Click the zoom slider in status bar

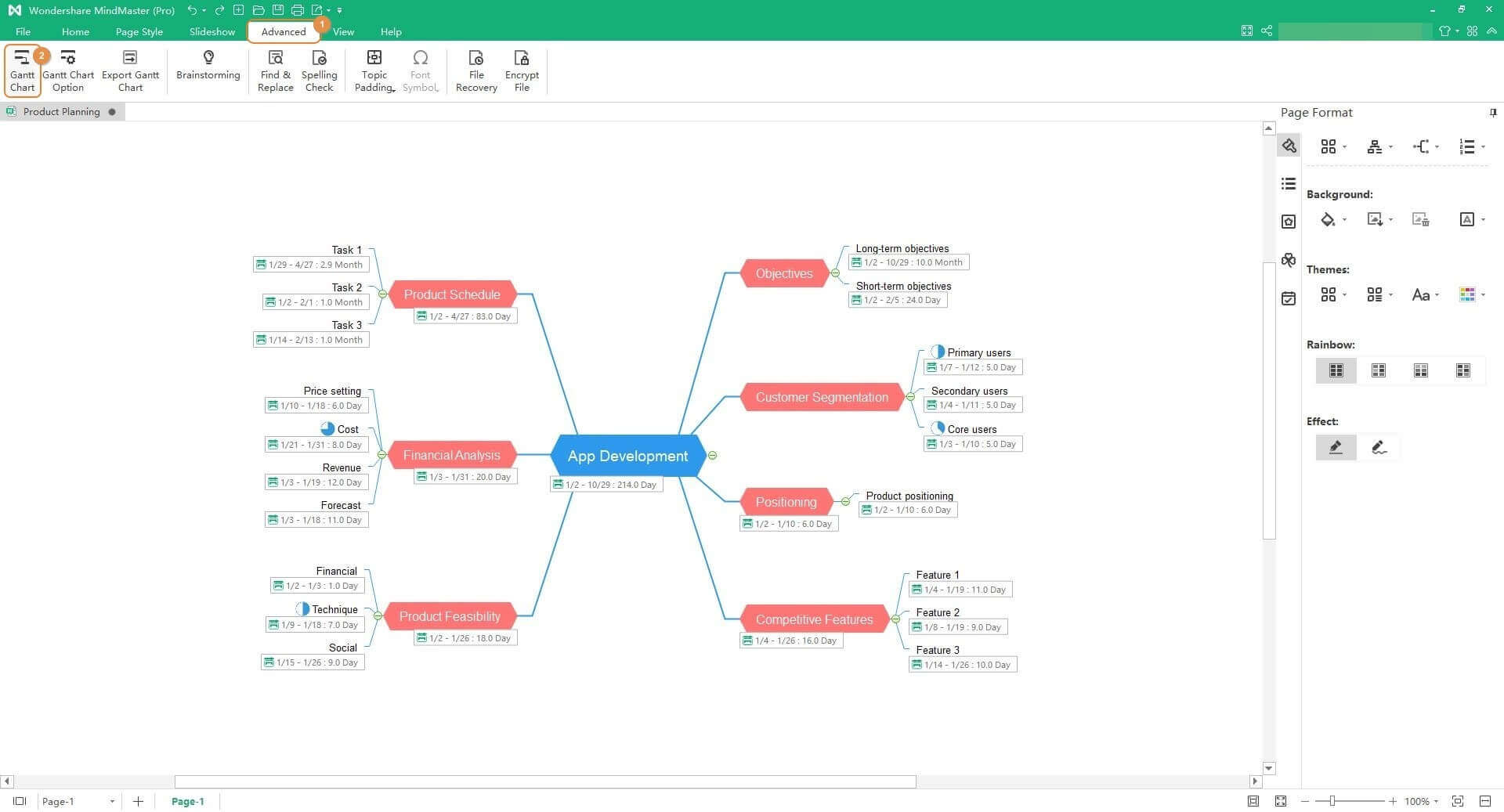(x=1332, y=801)
